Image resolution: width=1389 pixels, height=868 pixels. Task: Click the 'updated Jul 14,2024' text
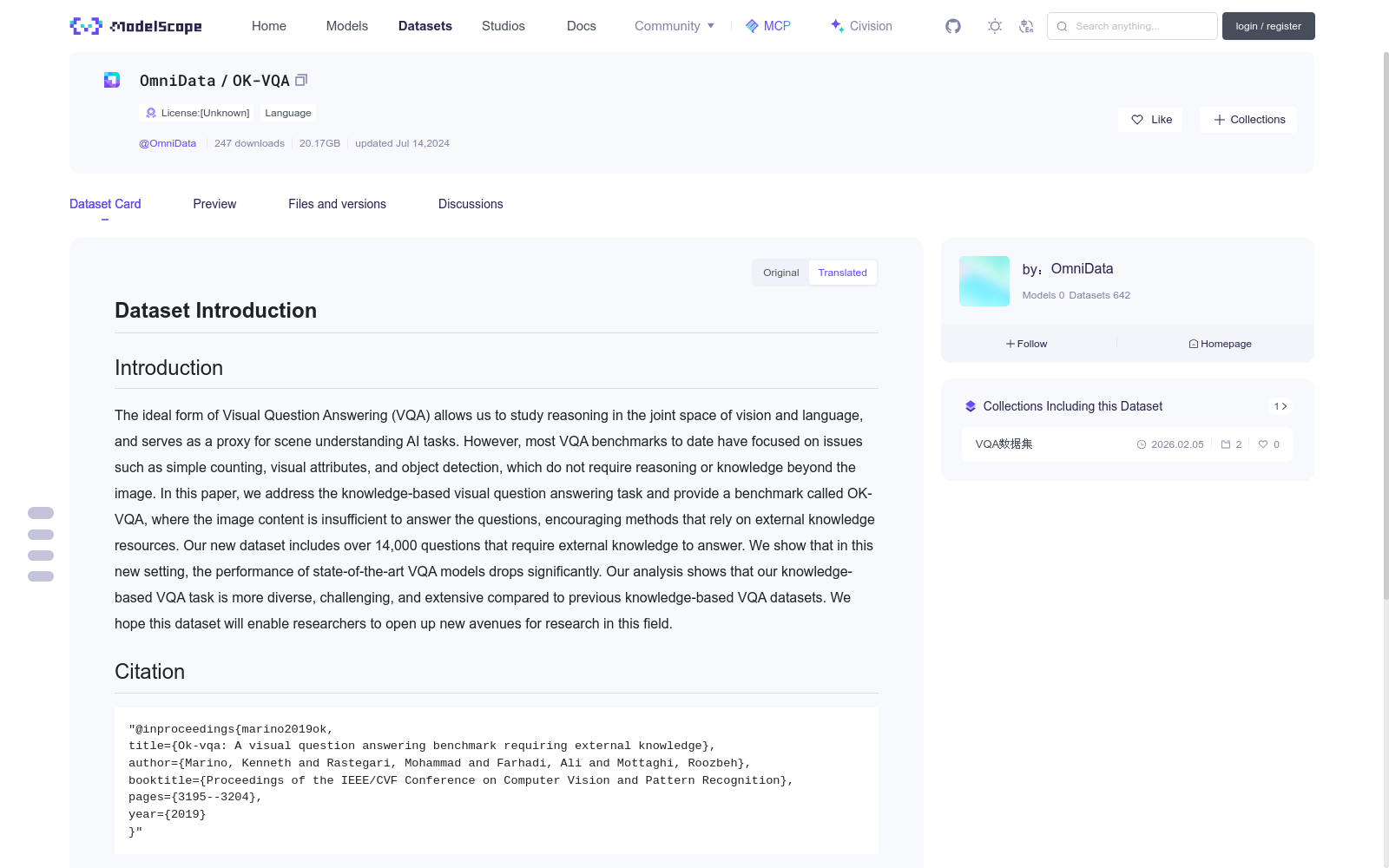pyautogui.click(x=402, y=143)
